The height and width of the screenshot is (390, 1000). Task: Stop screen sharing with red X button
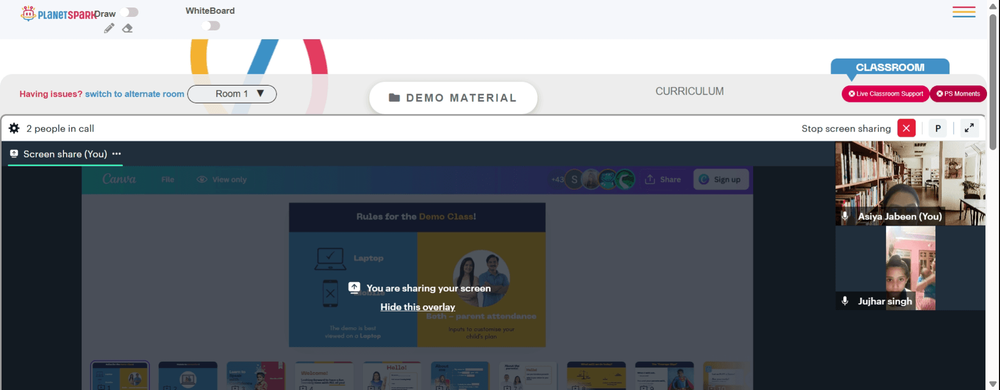[x=906, y=128]
